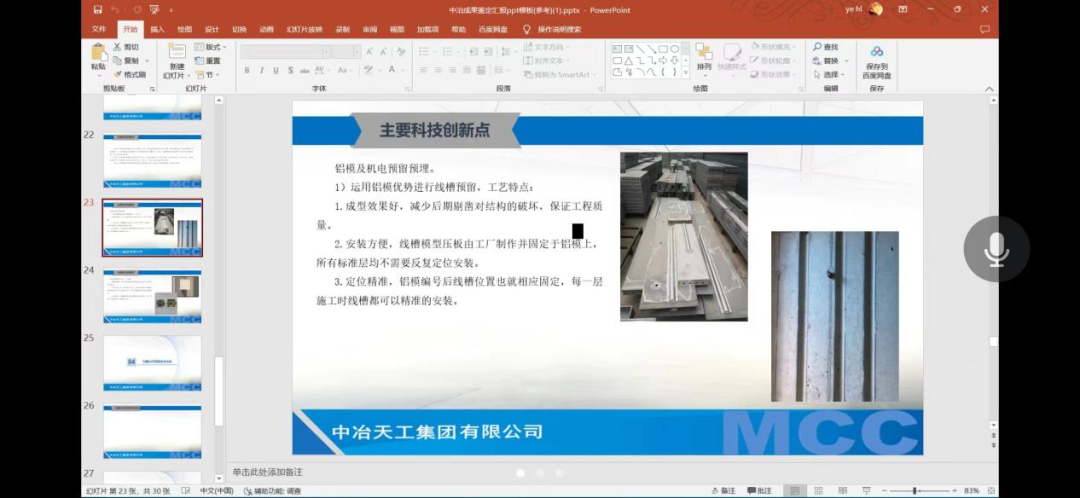This screenshot has height=498, width=1080.
Task: Switch to the Slide Show (幻灯片放映) tab
Action: tap(304, 29)
